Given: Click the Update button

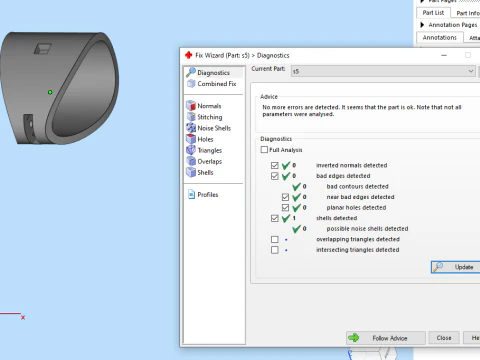Looking at the screenshot, I should [x=455, y=267].
